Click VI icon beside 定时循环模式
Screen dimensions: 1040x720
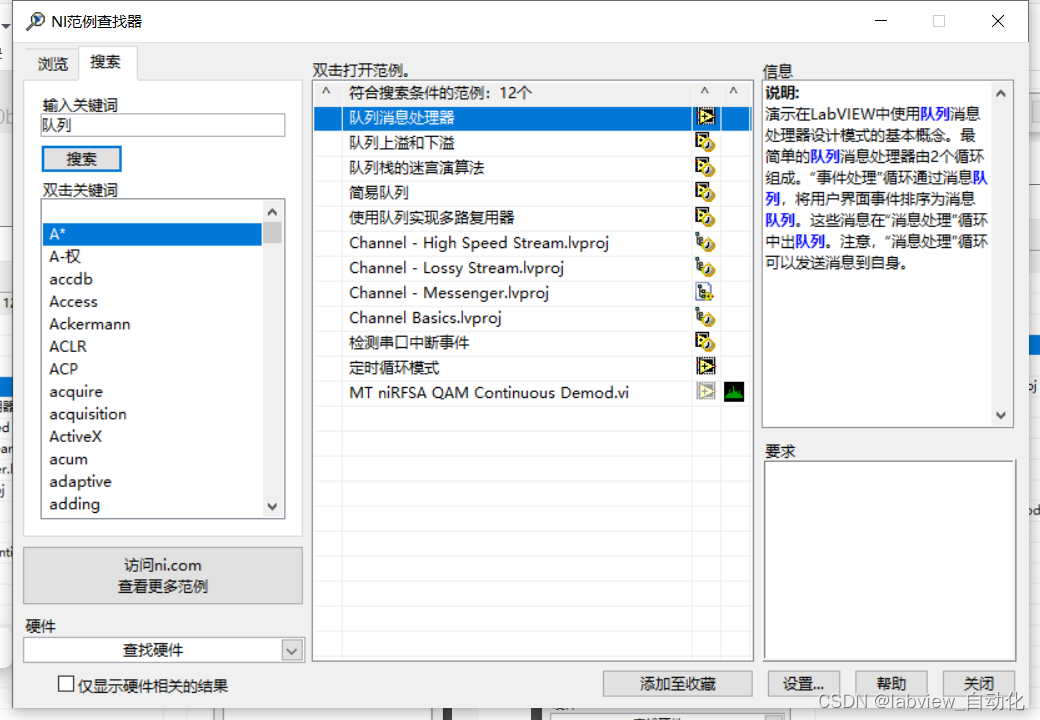point(706,366)
